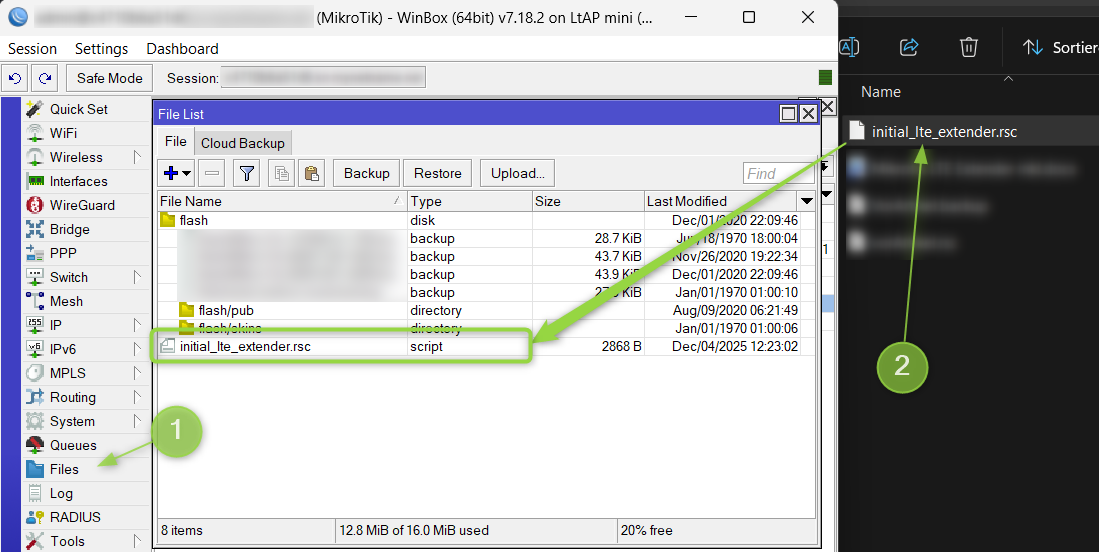Image resolution: width=1099 pixels, height=552 pixels.
Task: Click the Find search field
Action: [778, 173]
